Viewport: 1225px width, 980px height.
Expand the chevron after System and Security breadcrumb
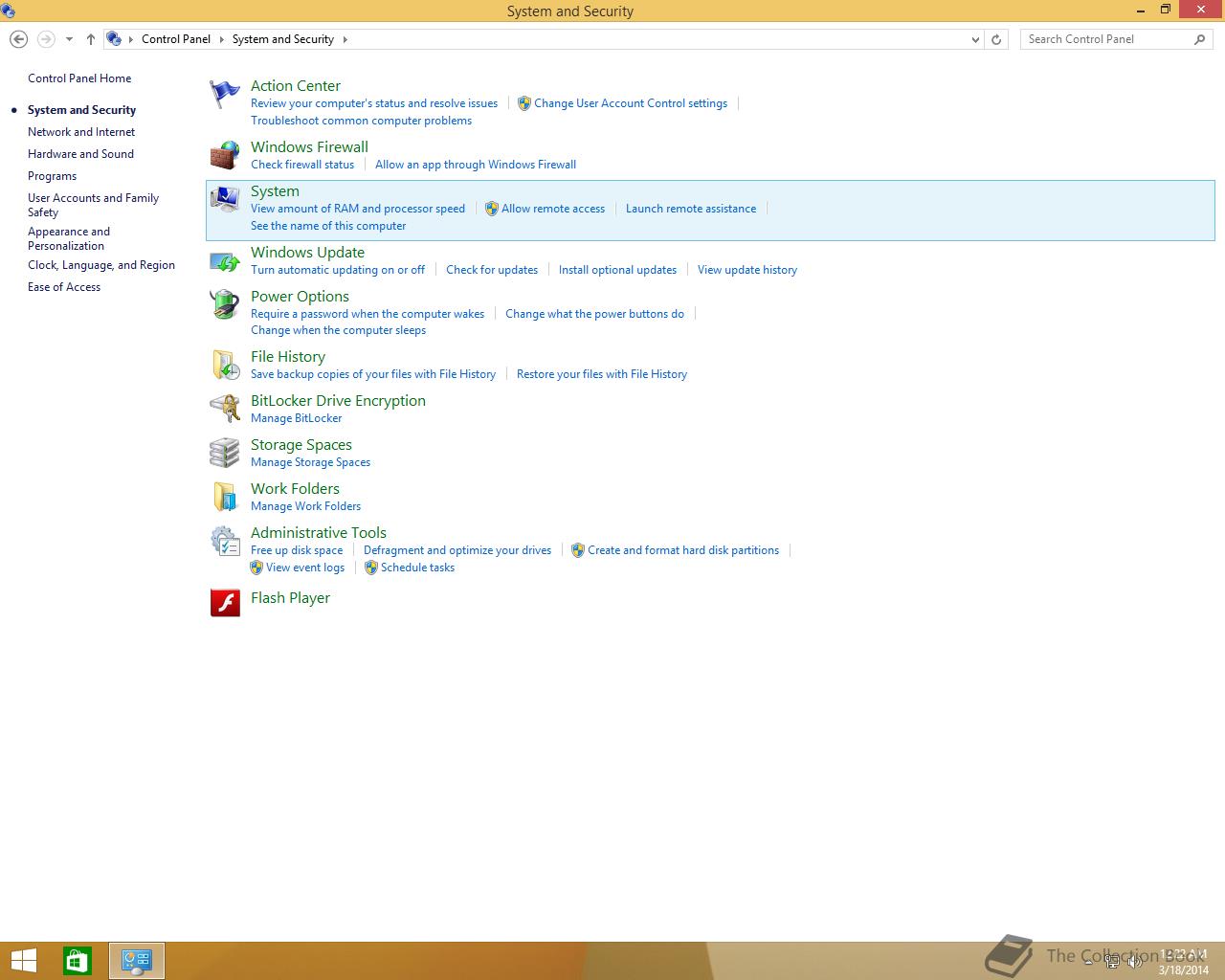(345, 39)
